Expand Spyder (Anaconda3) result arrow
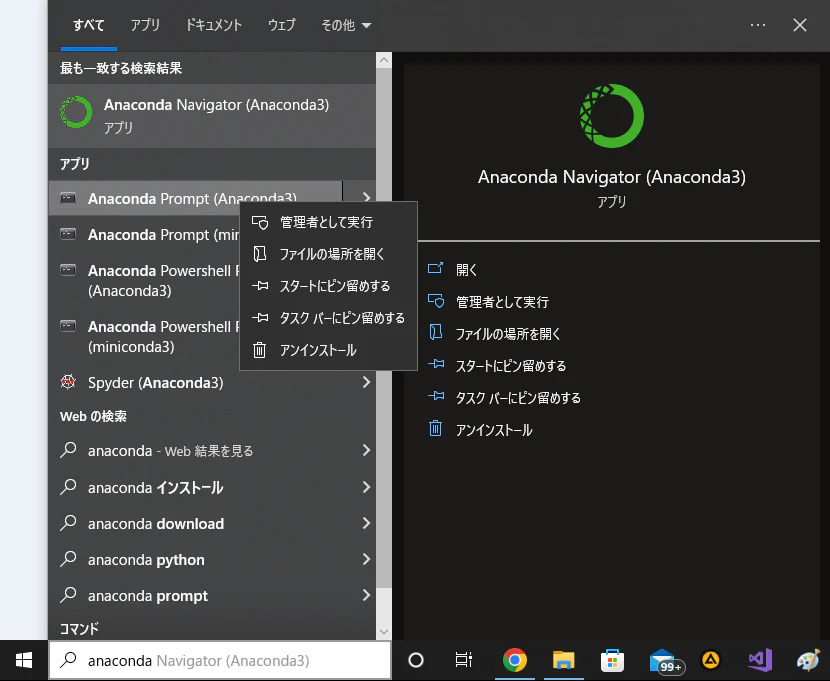The width and height of the screenshot is (830, 681). [366, 382]
